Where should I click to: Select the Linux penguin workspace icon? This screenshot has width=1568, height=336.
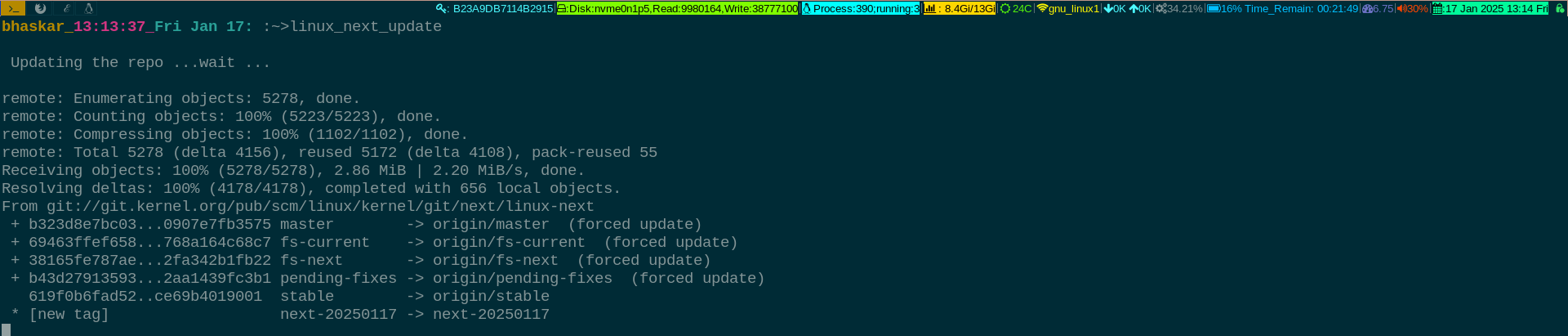(89, 8)
